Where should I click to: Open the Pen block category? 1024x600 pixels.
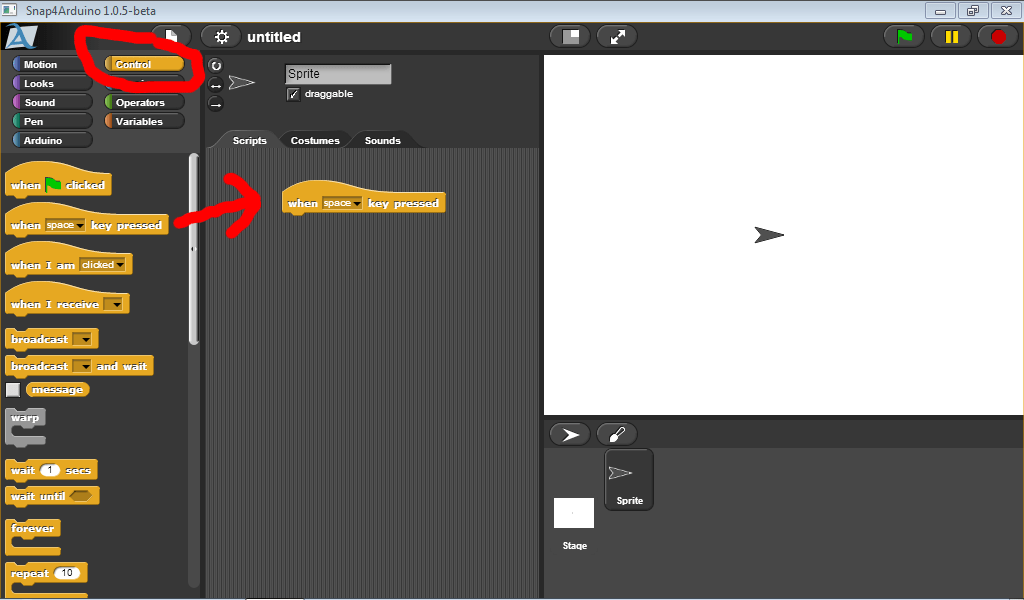pos(52,121)
